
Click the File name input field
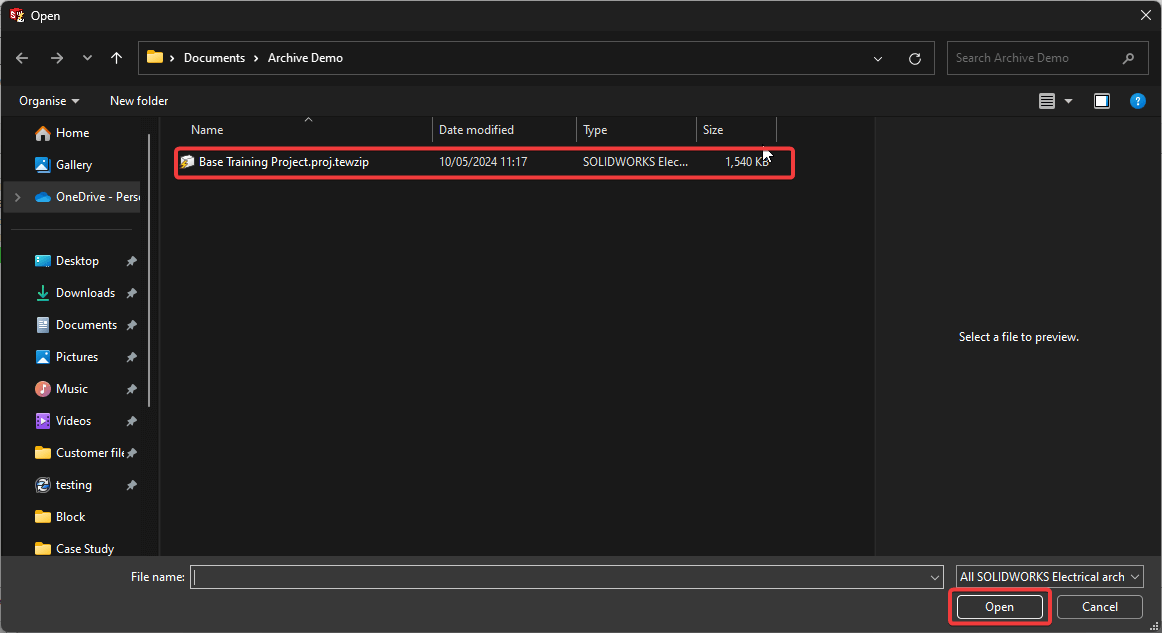point(560,577)
